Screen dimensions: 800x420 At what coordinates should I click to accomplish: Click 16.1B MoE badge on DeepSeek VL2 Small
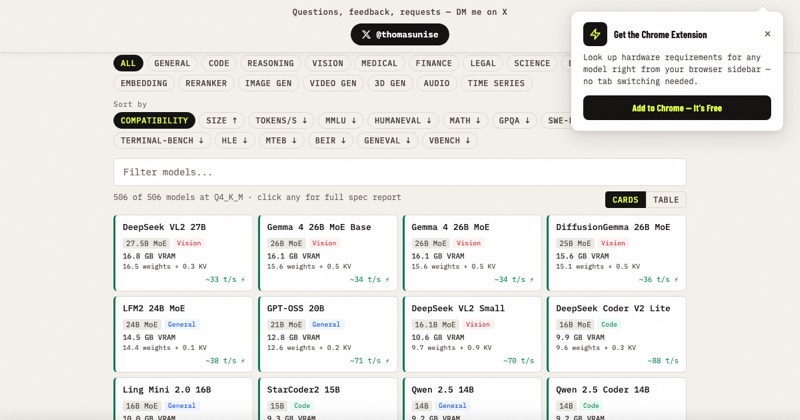(x=435, y=325)
